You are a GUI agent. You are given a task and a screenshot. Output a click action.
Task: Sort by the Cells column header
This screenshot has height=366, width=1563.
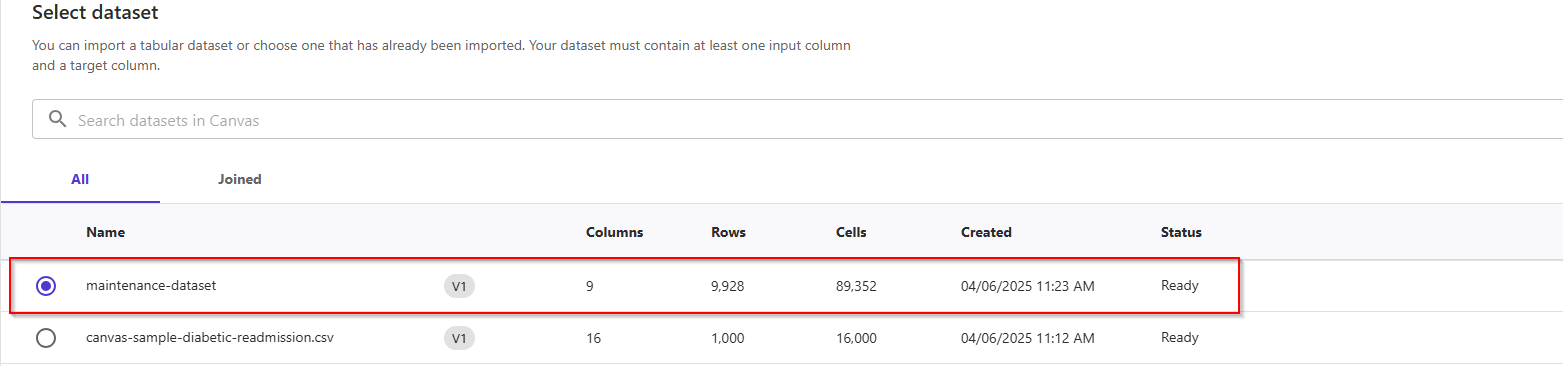tap(851, 232)
